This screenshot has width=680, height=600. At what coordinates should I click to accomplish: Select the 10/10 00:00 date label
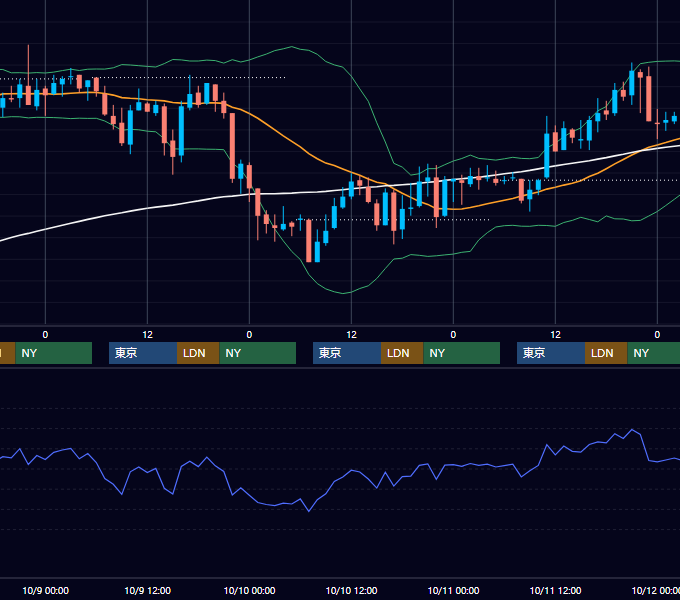[x=249, y=590]
